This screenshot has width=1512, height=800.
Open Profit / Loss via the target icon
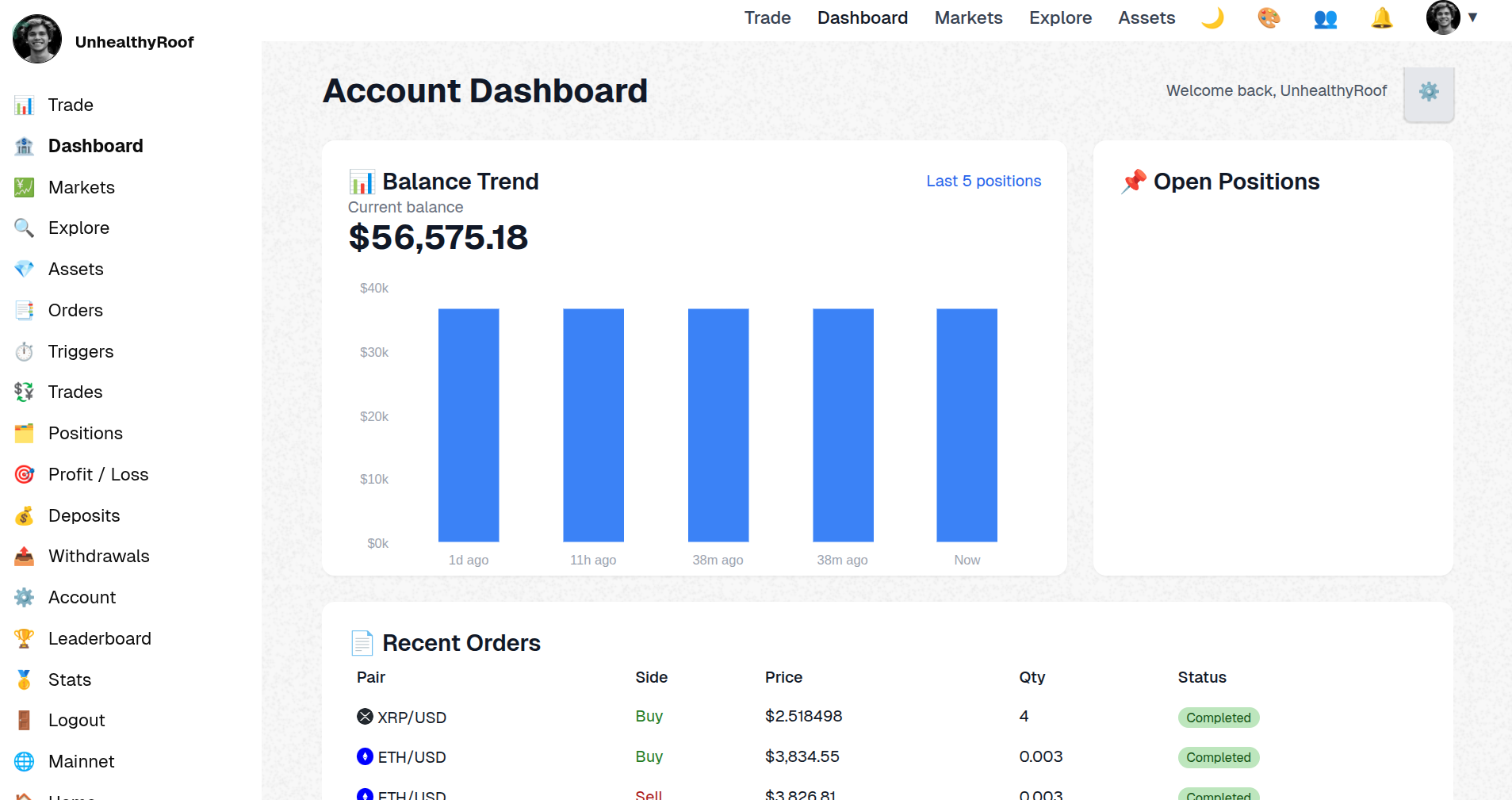[x=24, y=474]
